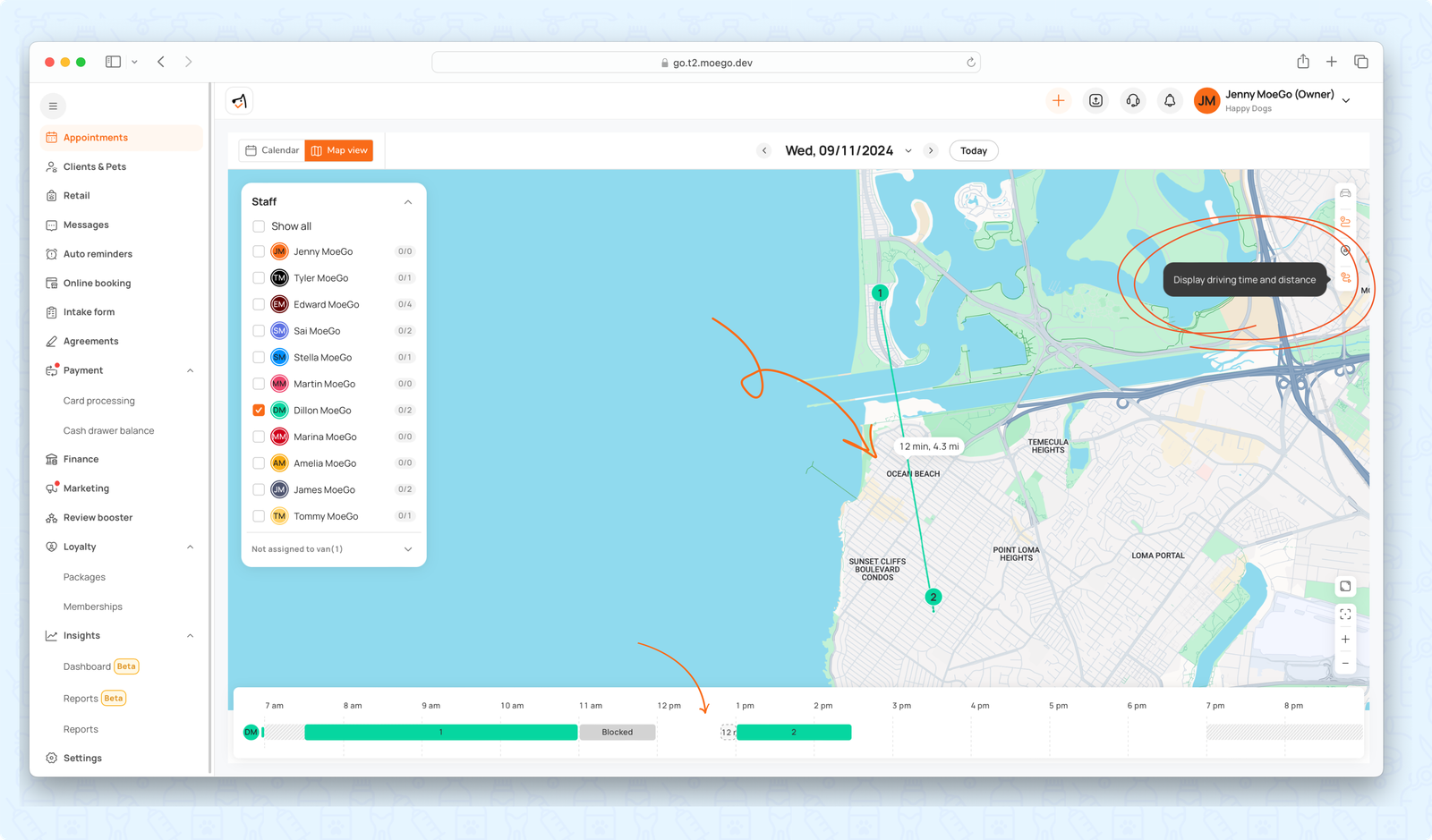Click the Display driving time and distance icon
This screenshot has height=840, width=1432.
pyautogui.click(x=1345, y=278)
